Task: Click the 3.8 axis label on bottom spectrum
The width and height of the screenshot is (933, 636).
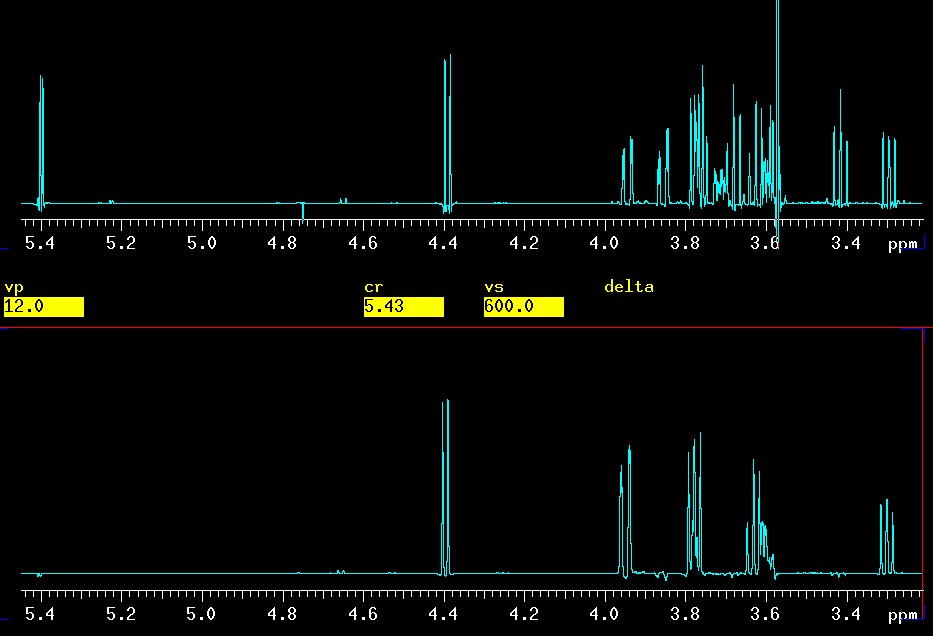Action: click(685, 613)
